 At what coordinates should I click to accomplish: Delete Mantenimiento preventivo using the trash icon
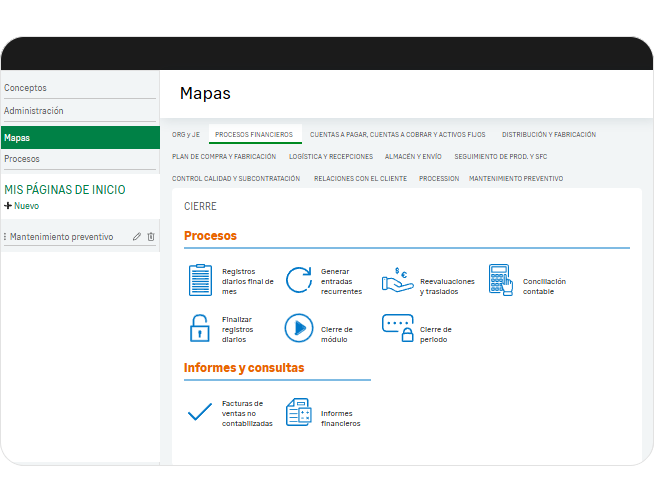(x=151, y=237)
